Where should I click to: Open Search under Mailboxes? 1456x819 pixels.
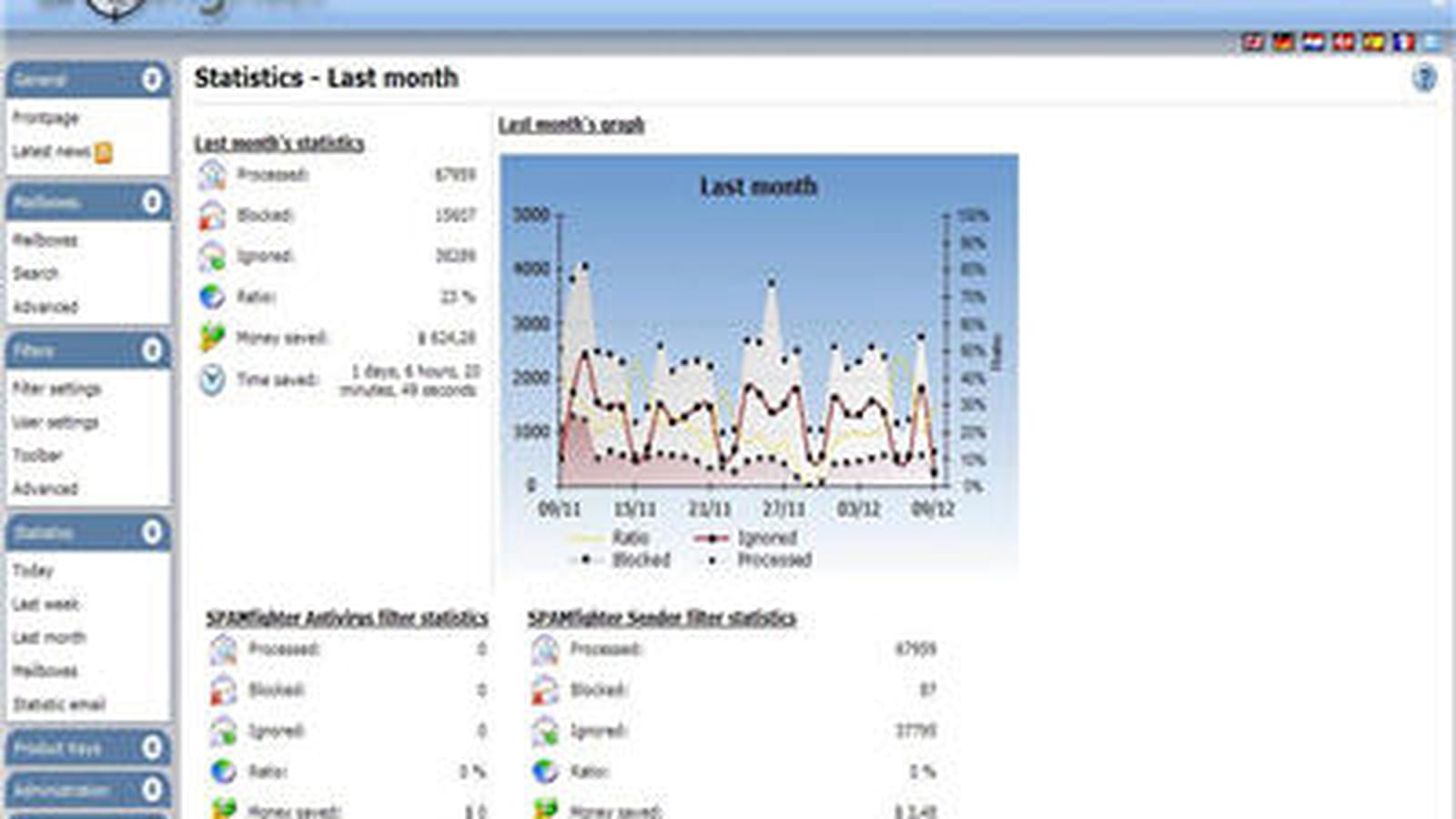[x=35, y=273]
